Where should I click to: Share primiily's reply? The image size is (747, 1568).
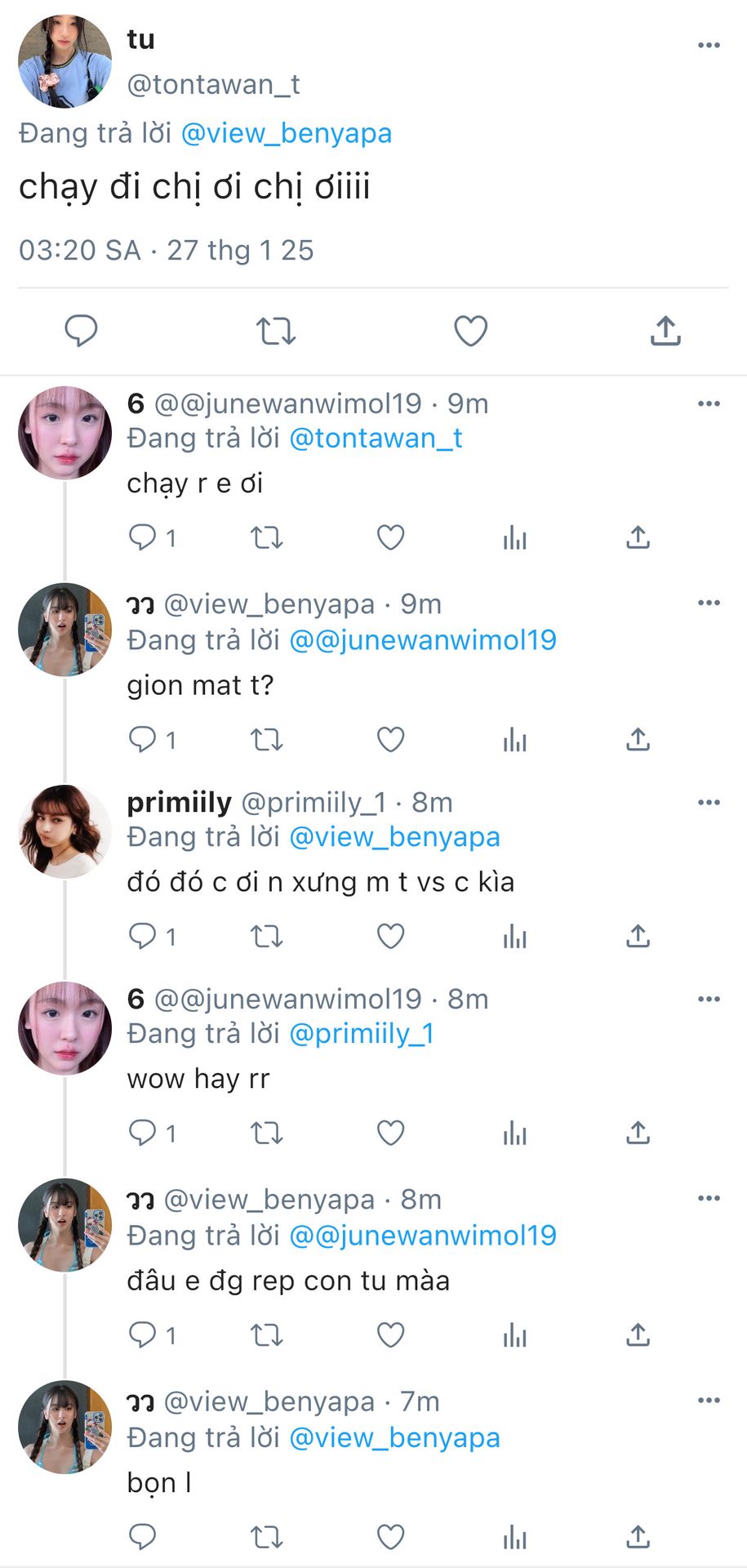coord(638,936)
